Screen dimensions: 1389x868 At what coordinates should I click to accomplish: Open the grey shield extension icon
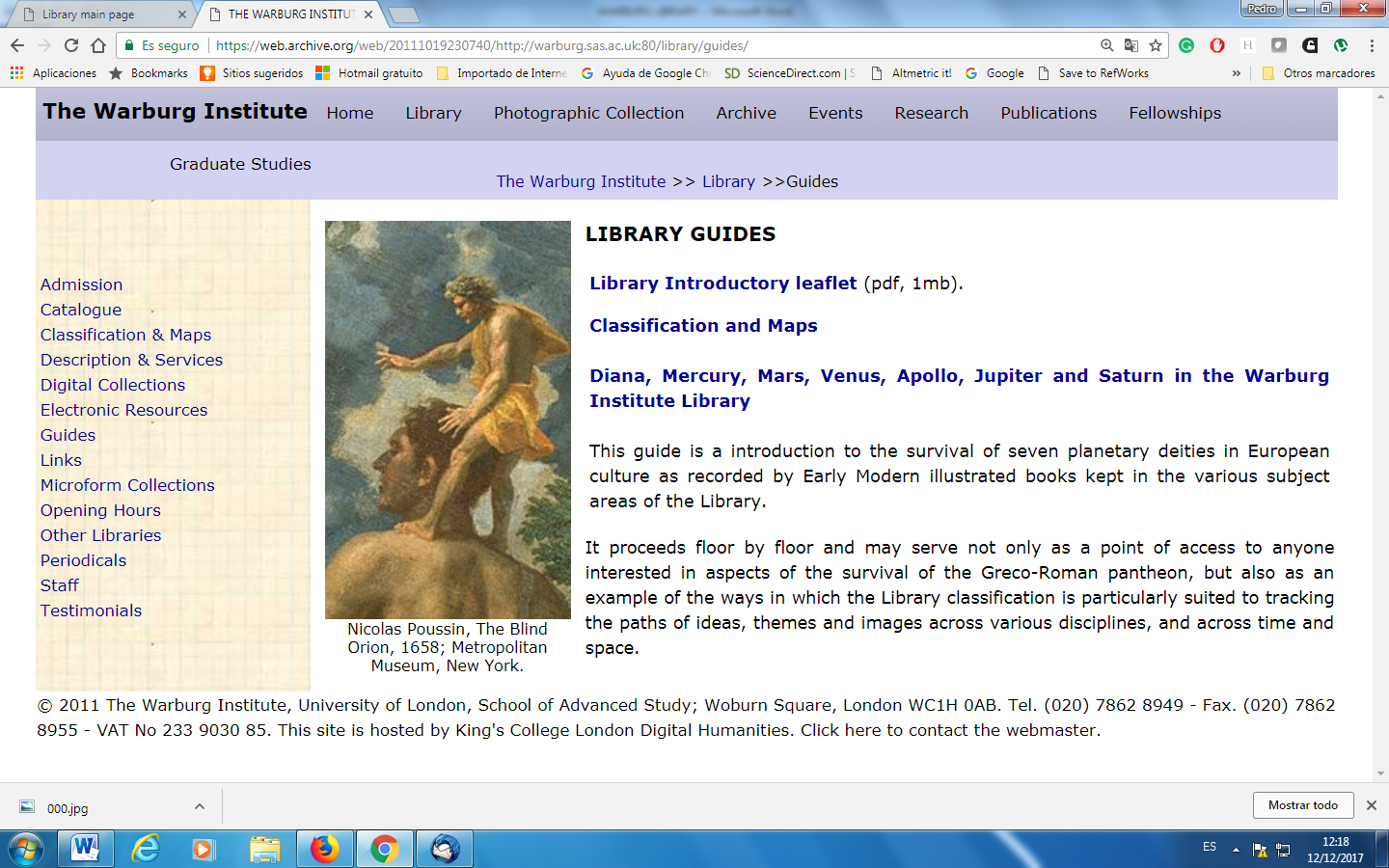click(1279, 45)
